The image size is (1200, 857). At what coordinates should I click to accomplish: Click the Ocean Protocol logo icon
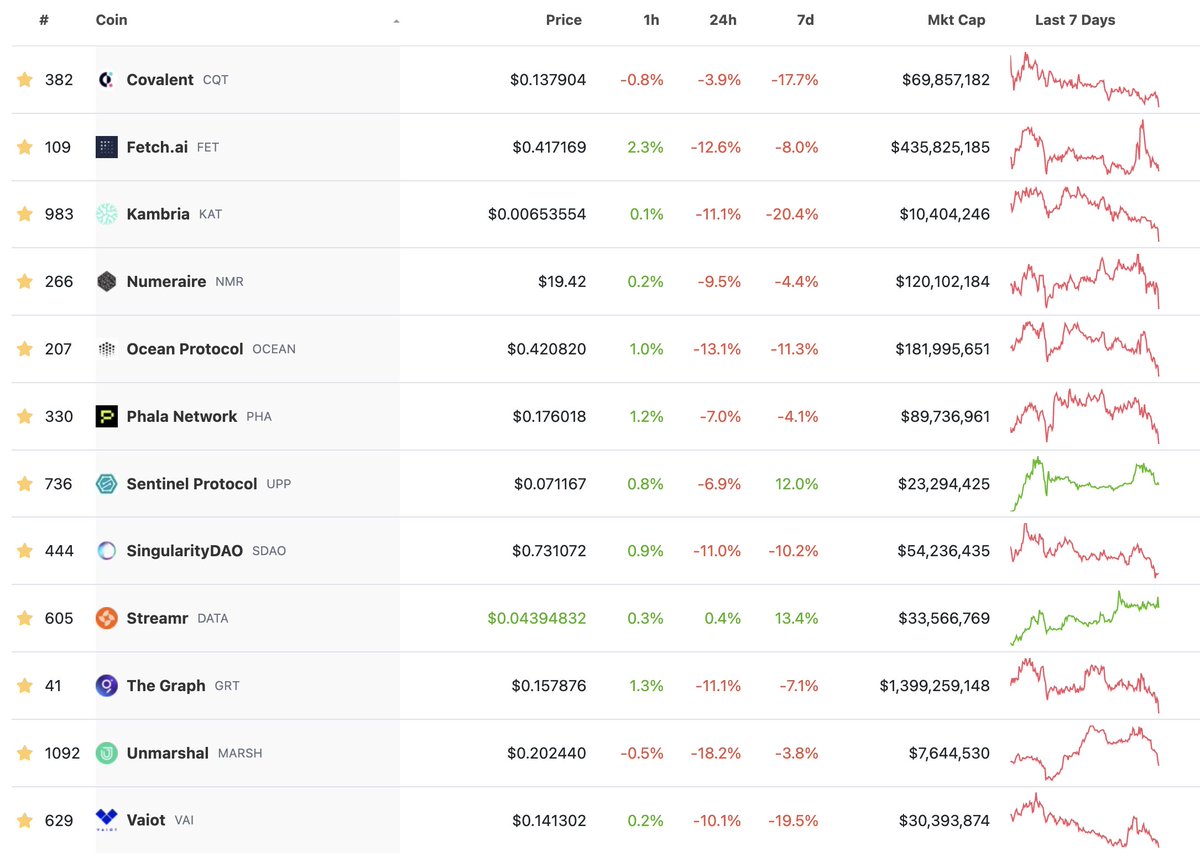pos(106,349)
